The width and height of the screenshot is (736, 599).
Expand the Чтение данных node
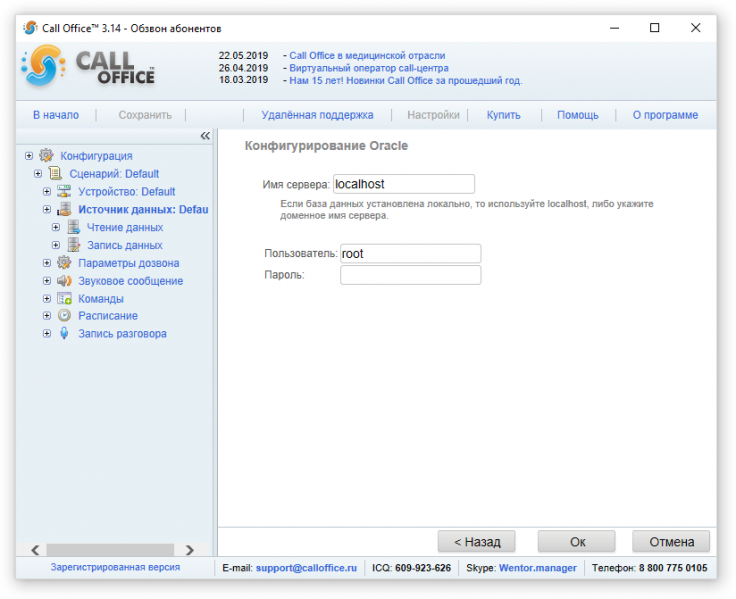[x=56, y=227]
